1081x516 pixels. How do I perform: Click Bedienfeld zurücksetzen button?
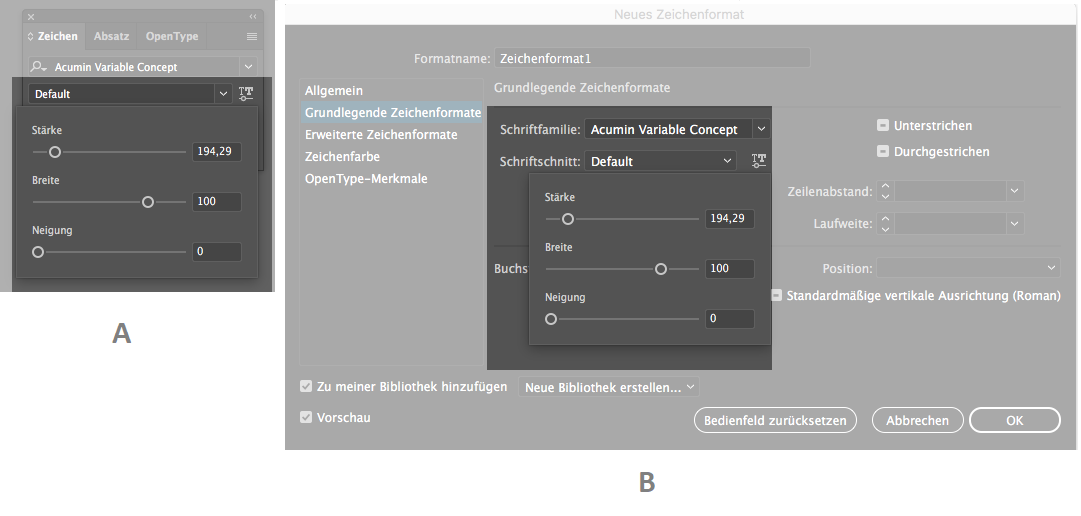point(775,420)
